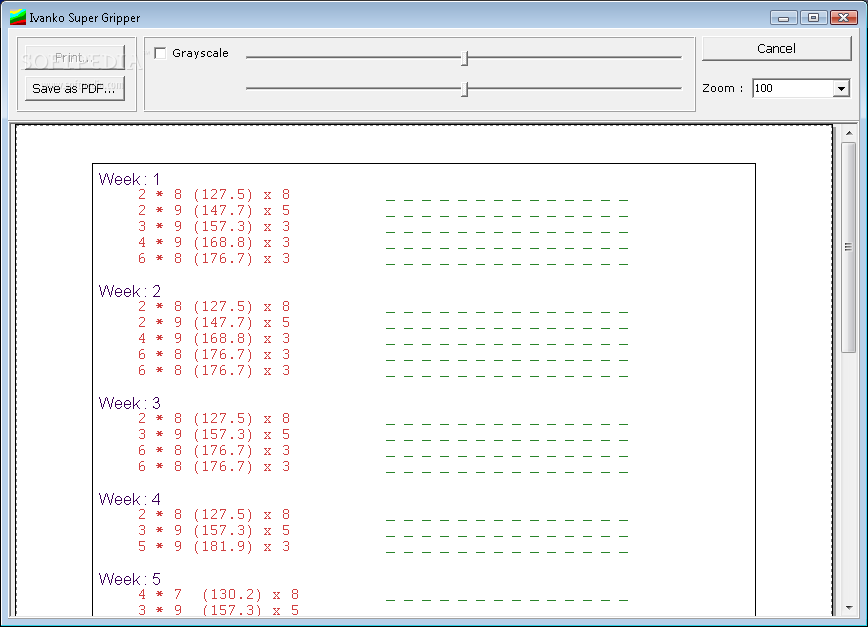Click the vertical scrollbar thumb
Viewport: 868px width, 627px height.
pyautogui.click(x=849, y=247)
